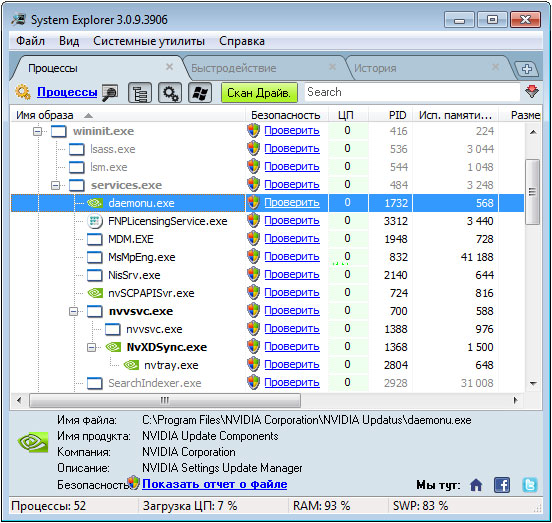Open the Справка menu
This screenshot has height=523, width=552.
tap(242, 41)
